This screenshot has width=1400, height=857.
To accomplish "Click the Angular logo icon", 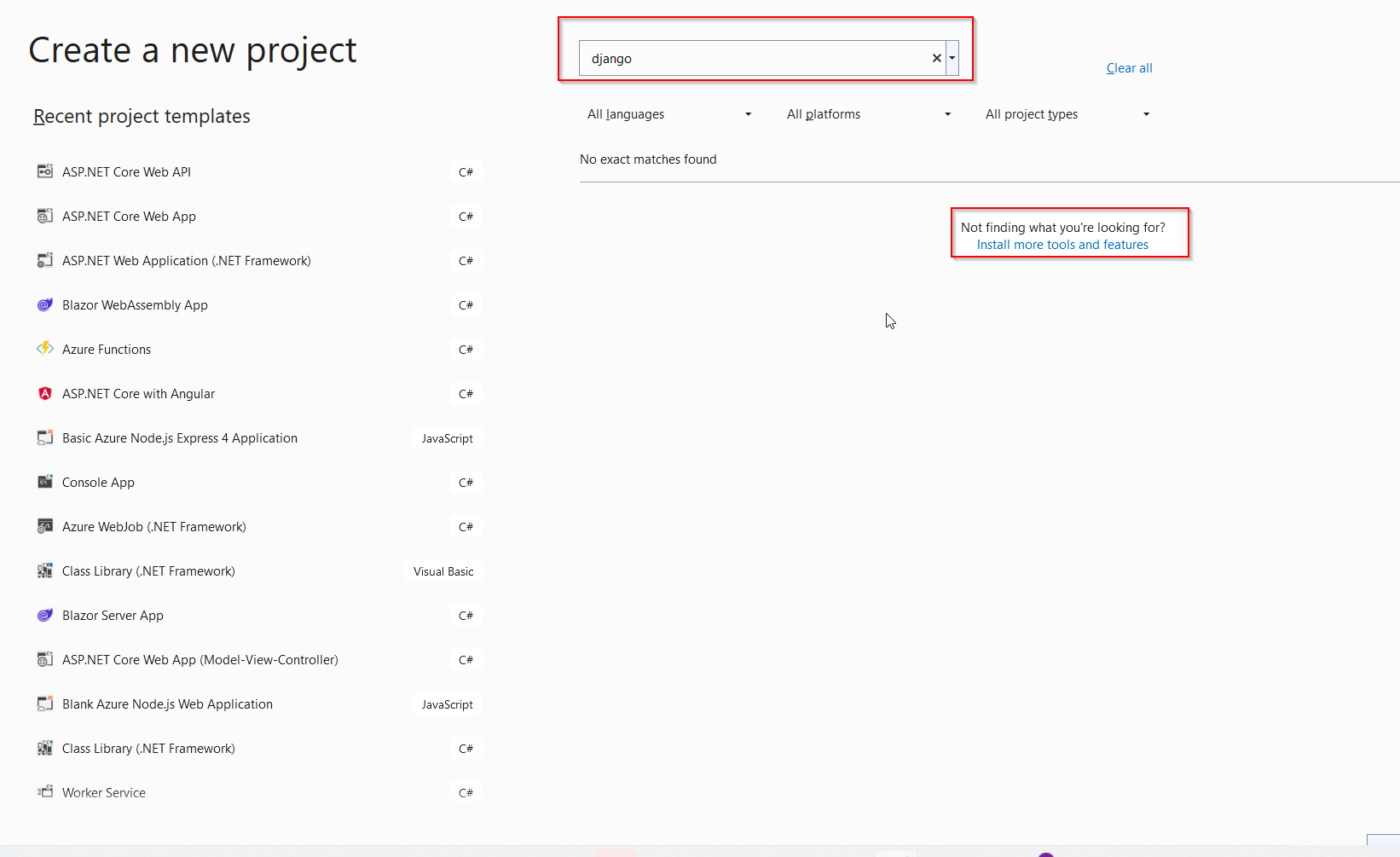I will 45,393.
